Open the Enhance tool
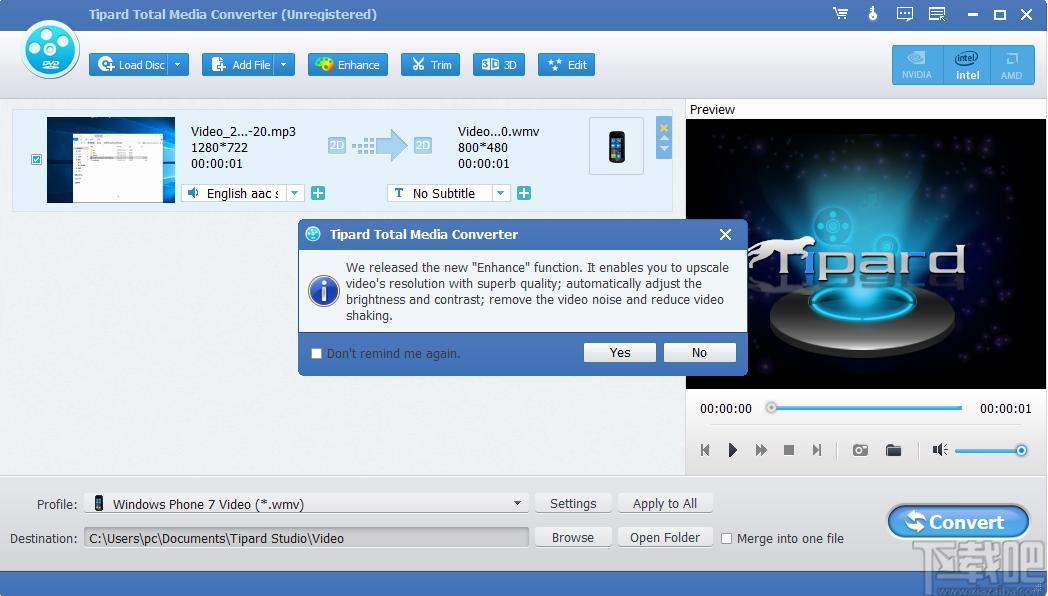The image size is (1048, 596). pyautogui.click(x=348, y=65)
